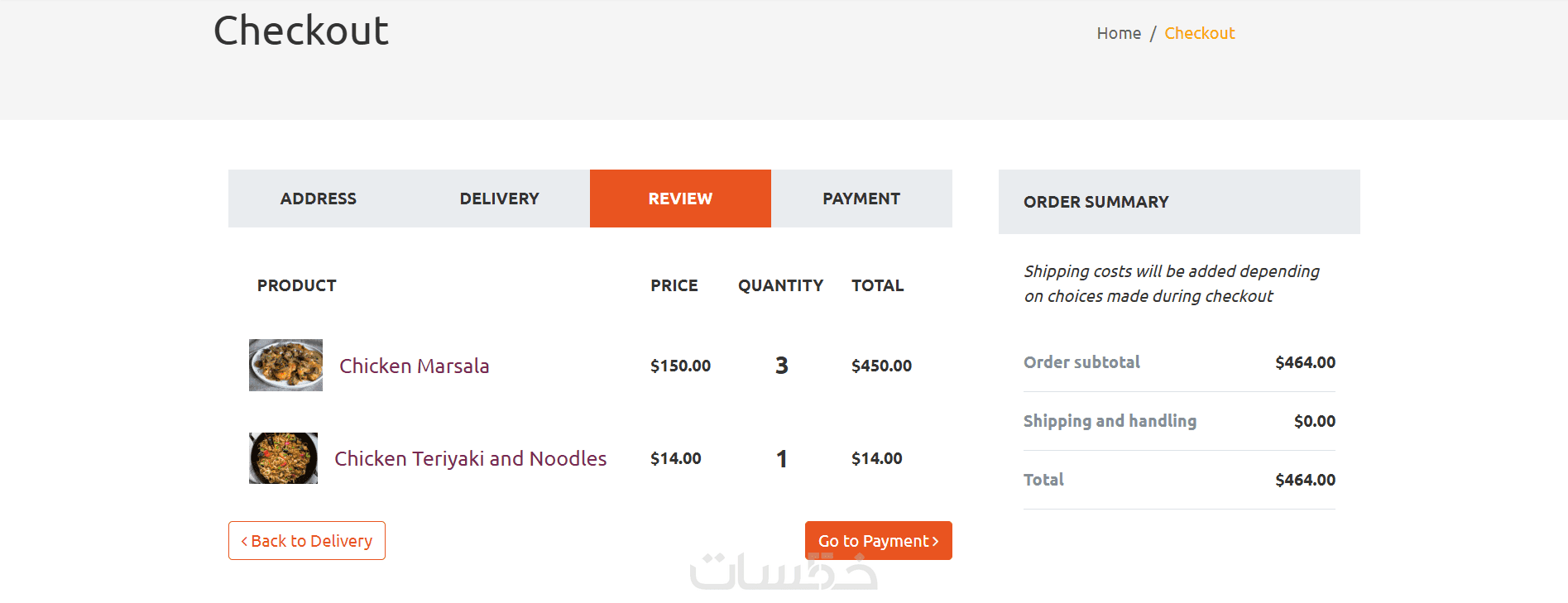Open the Payment tab

coord(861,199)
